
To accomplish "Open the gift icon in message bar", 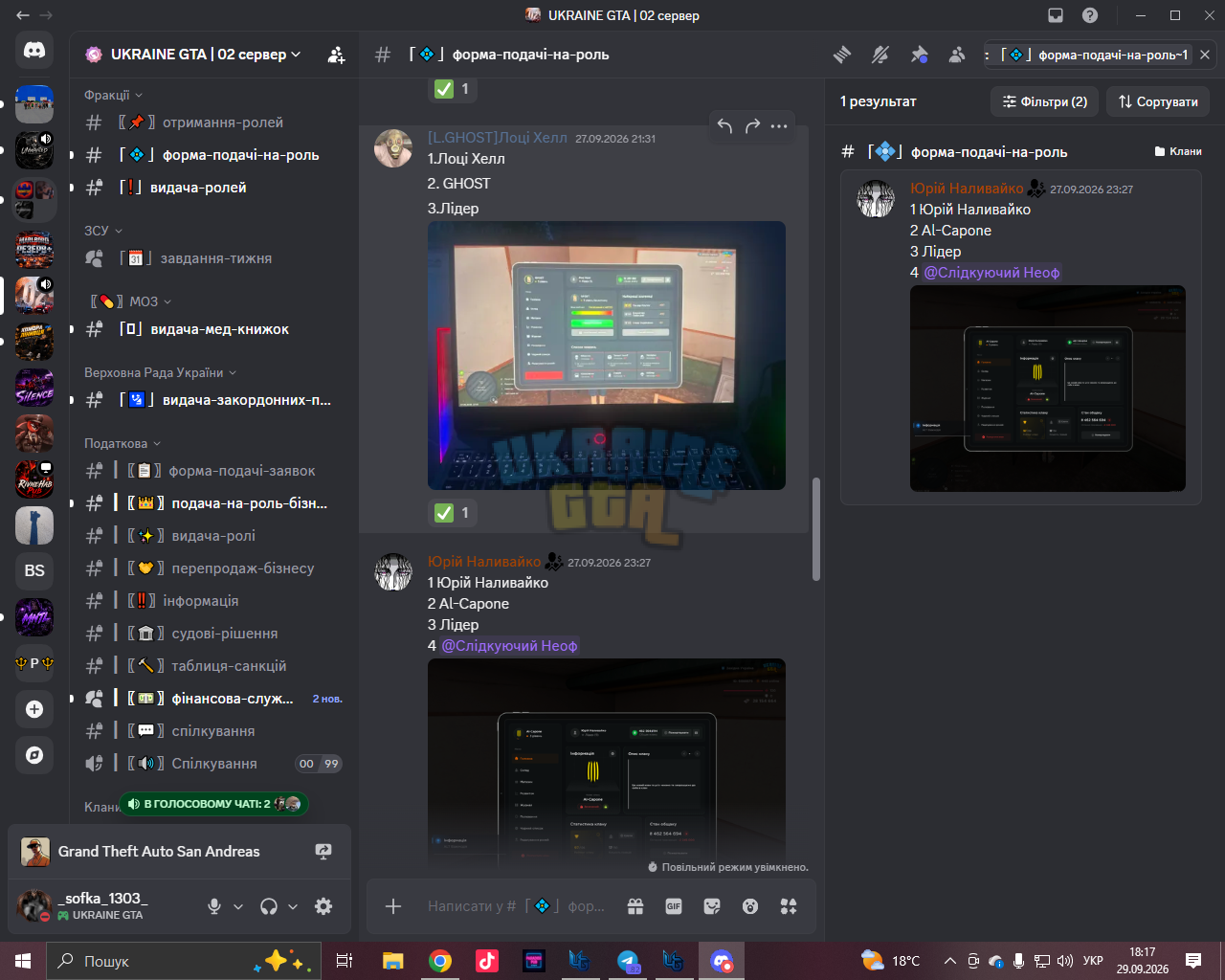I will pyautogui.click(x=635, y=906).
